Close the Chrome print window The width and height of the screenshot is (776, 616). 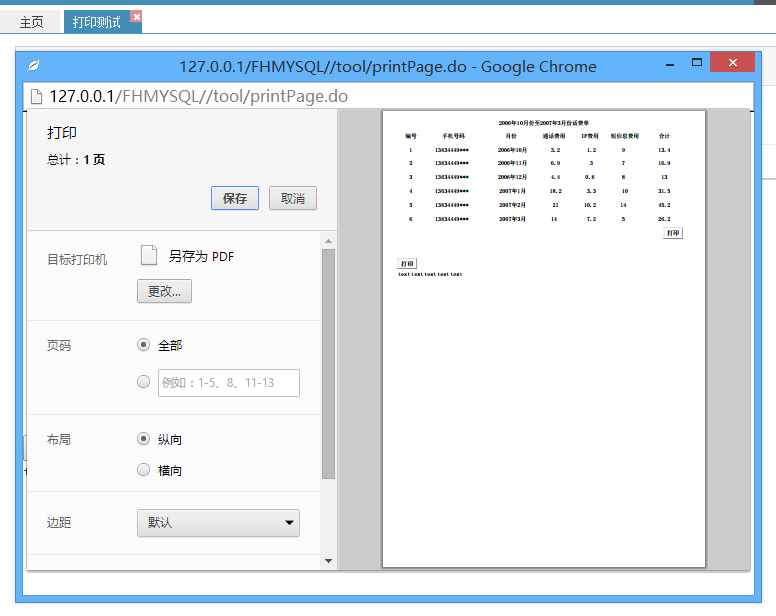732,62
